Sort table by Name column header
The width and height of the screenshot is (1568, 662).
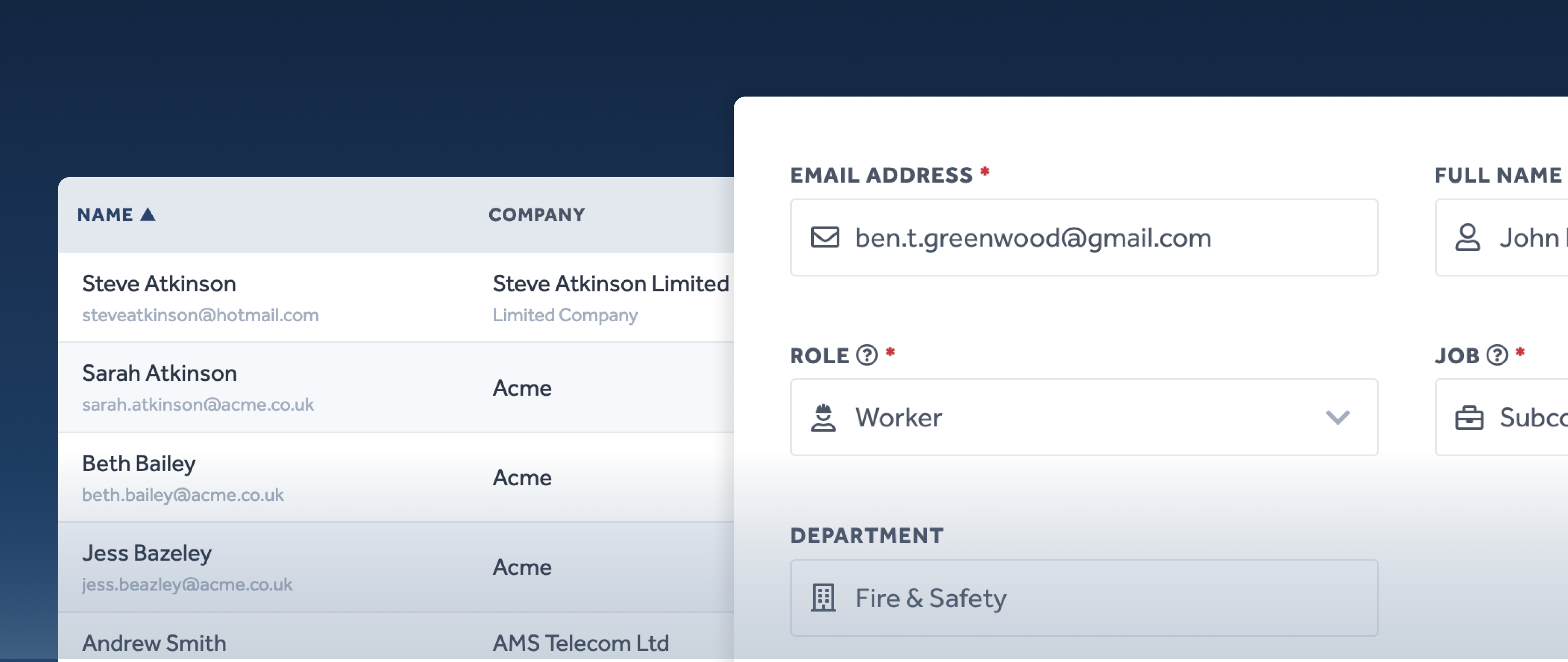point(105,215)
